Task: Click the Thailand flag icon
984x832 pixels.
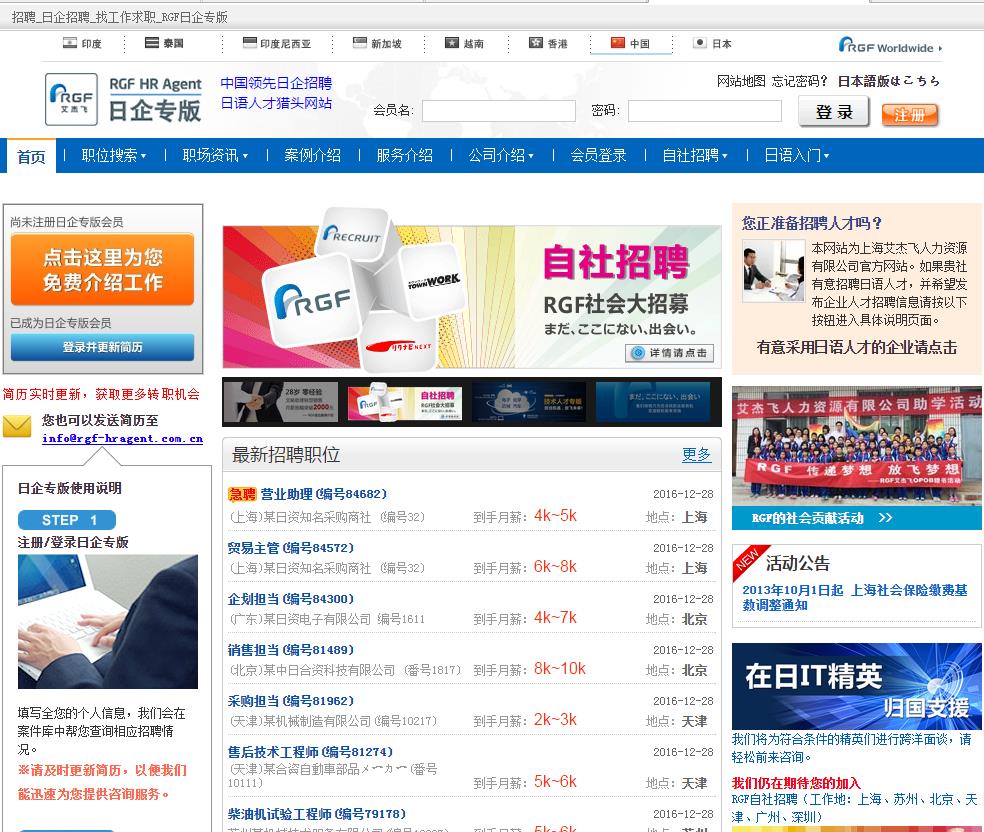Action: [151, 43]
